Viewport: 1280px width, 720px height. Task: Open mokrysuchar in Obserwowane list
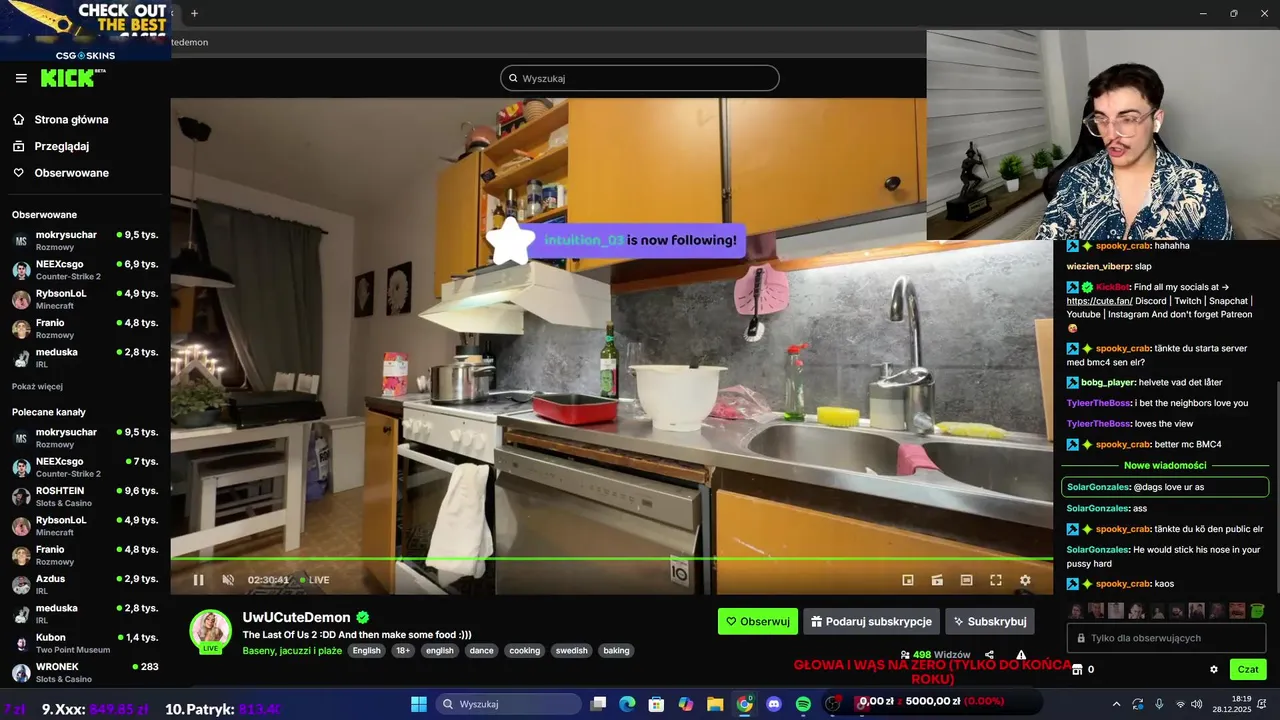(85, 240)
